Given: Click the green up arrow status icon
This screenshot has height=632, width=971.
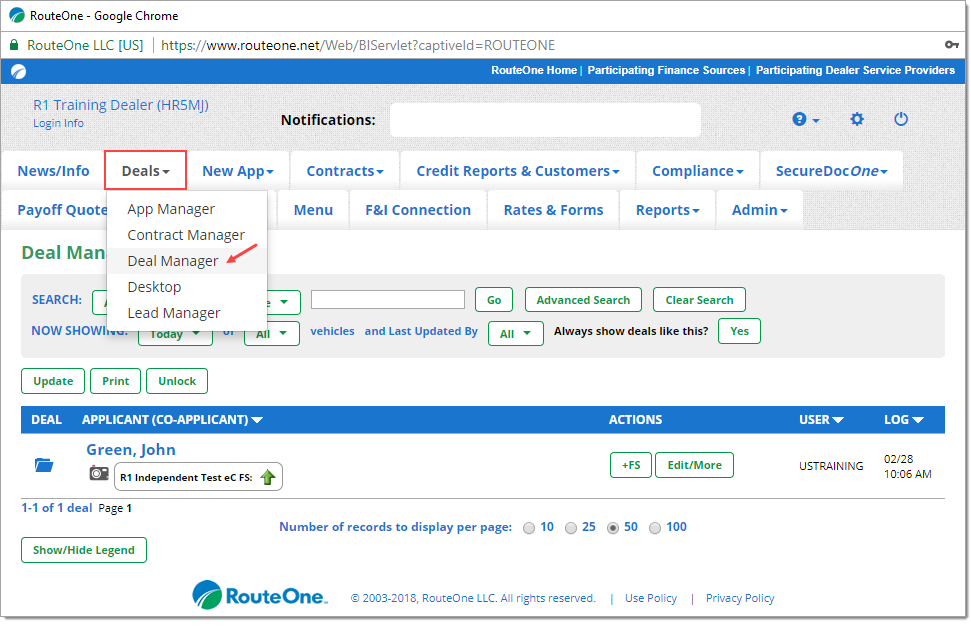Looking at the screenshot, I should [x=268, y=477].
